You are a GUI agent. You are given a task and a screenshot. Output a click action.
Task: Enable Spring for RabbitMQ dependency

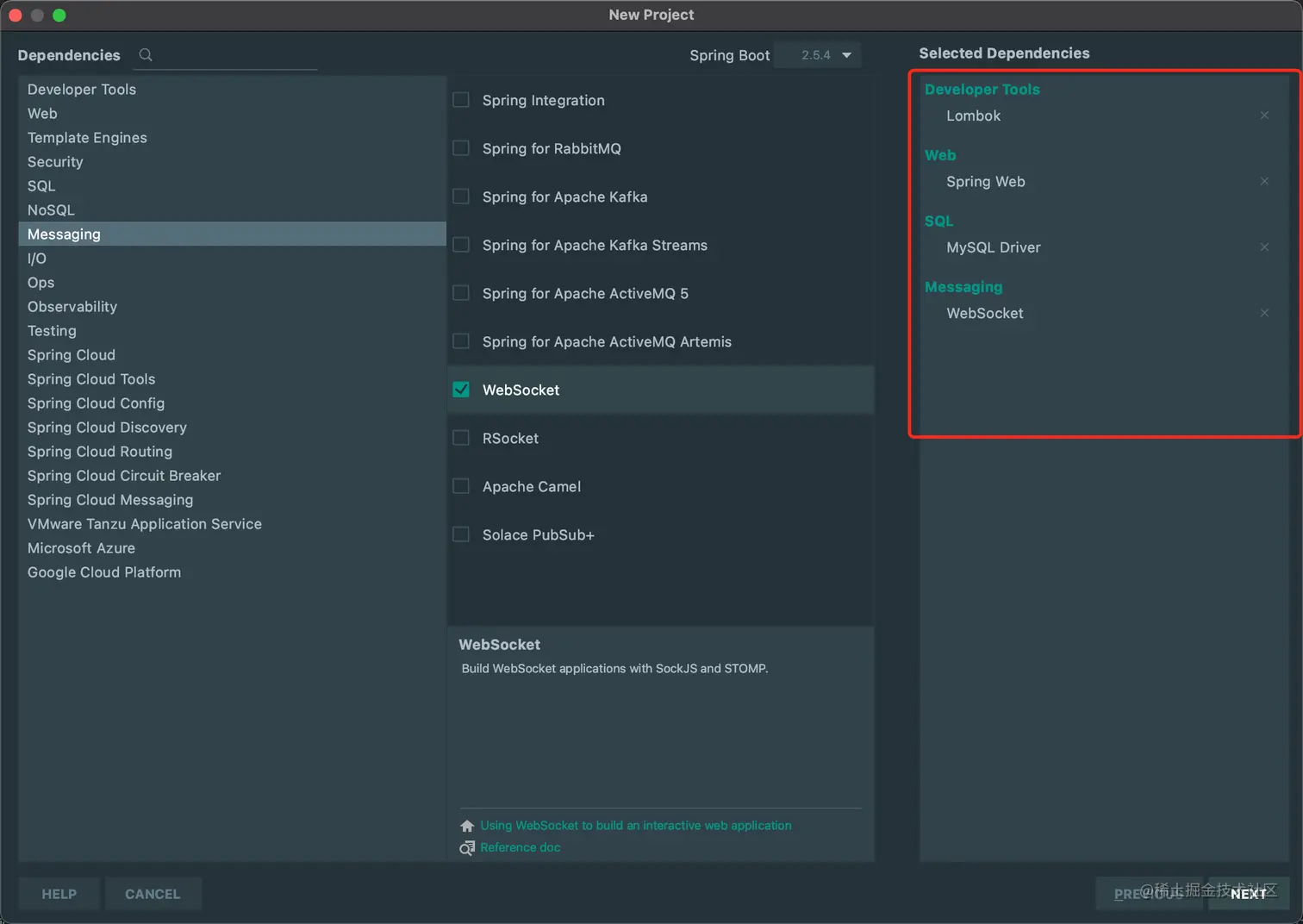tap(461, 148)
